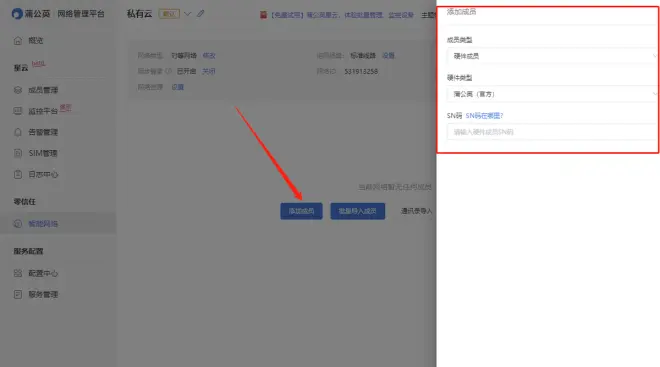Click the SIM管理 card icon
The width and height of the screenshot is (660, 367).
pyautogui.click(x=18, y=153)
